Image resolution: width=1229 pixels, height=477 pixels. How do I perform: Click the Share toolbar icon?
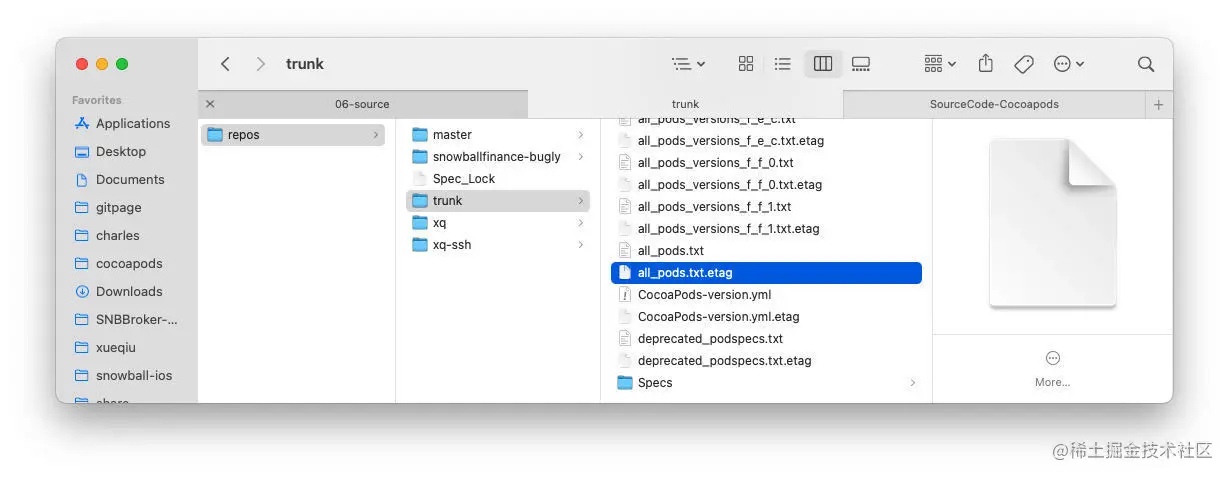coord(986,63)
